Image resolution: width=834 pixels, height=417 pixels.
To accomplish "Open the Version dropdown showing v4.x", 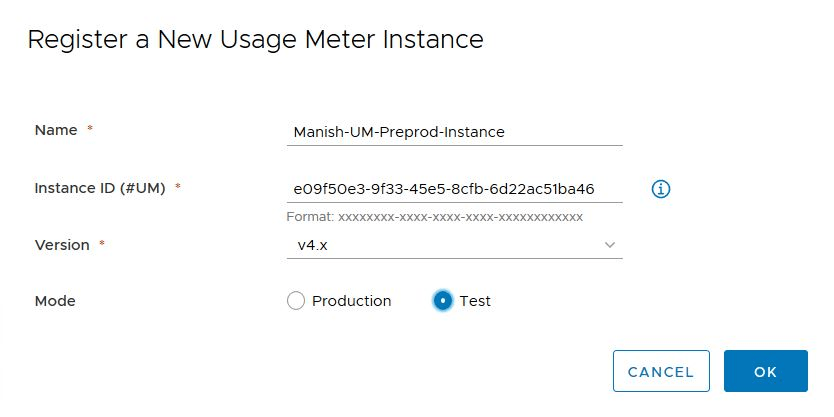I will pos(440,245).
